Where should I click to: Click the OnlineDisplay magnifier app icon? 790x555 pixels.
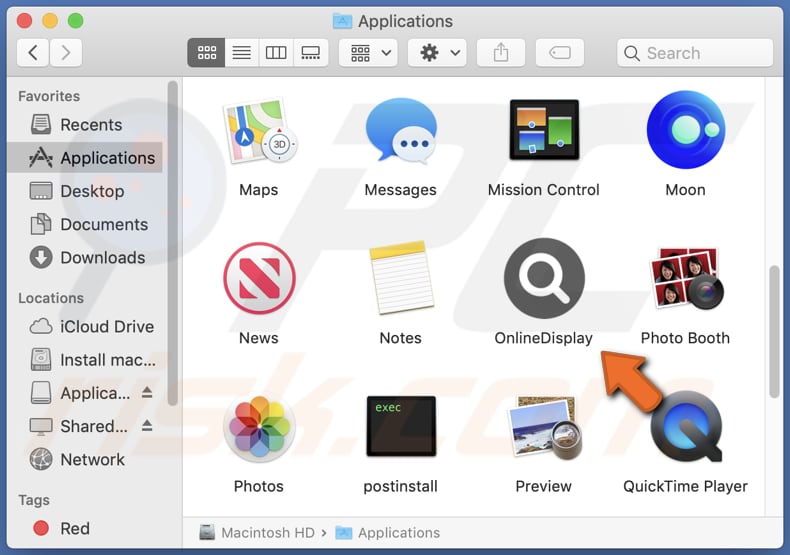tap(544, 278)
